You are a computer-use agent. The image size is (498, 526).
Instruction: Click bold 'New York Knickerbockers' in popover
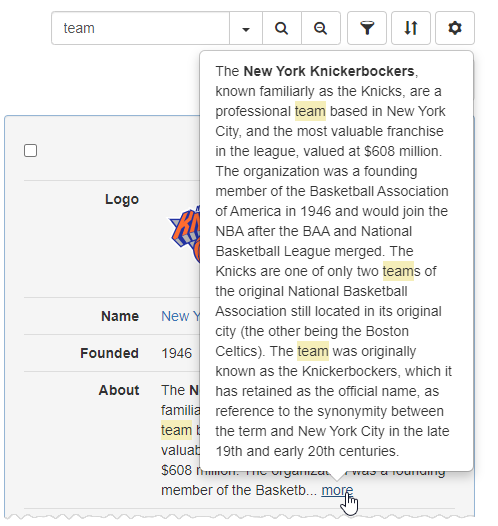tap(329, 71)
